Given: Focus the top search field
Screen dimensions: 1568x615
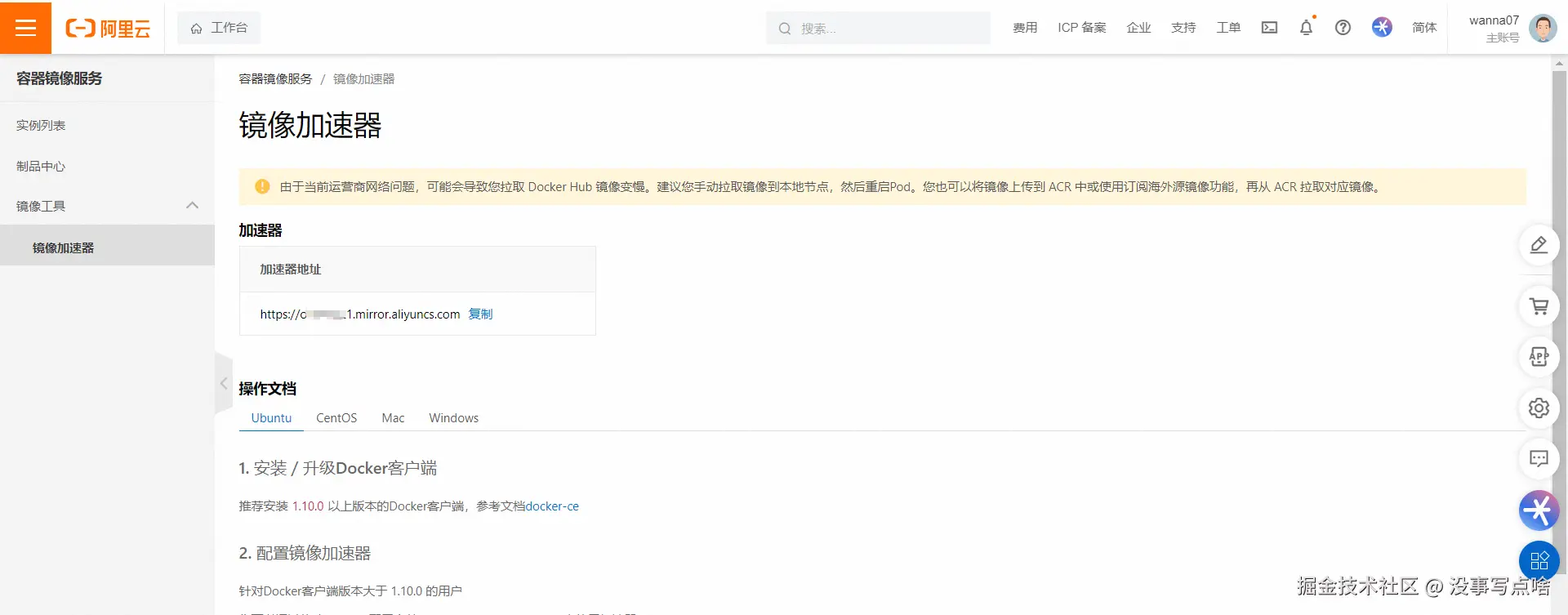Looking at the screenshot, I should 878,28.
